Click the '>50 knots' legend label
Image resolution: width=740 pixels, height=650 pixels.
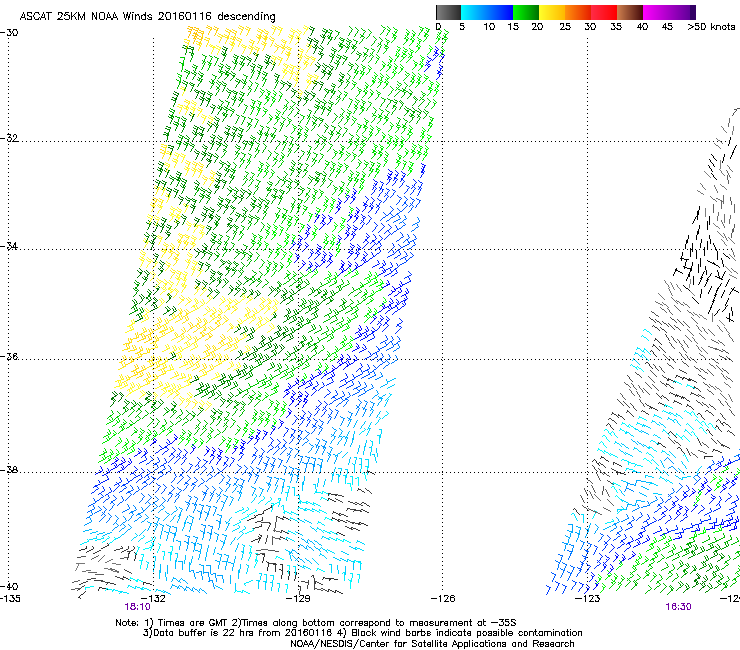(711, 27)
